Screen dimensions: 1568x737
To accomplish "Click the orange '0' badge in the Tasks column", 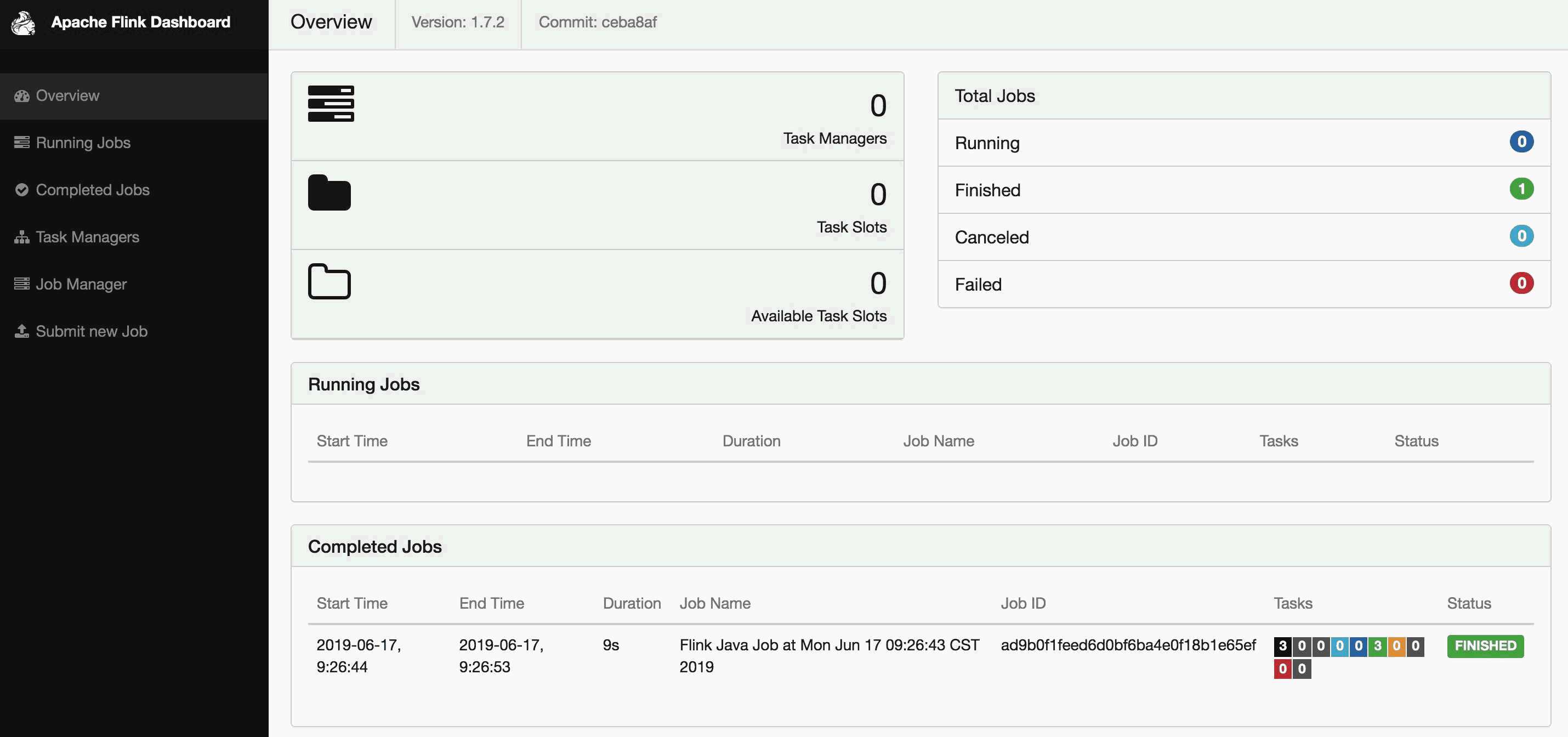I will point(1396,647).
